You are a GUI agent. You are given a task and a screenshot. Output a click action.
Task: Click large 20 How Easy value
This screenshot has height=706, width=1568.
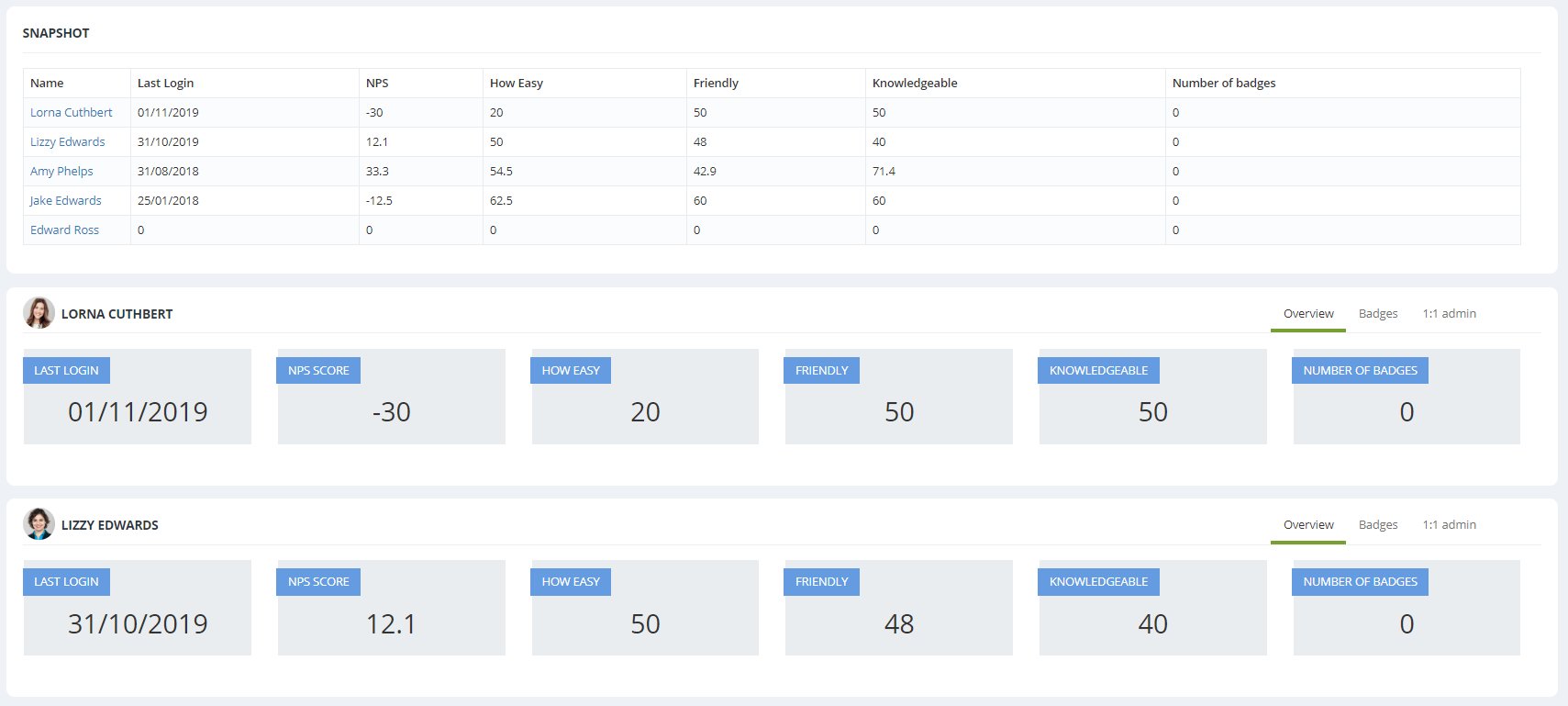tap(645, 412)
